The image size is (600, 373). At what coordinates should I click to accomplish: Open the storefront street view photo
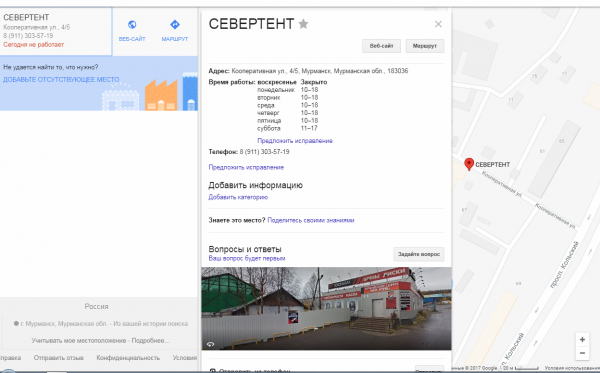click(326, 308)
